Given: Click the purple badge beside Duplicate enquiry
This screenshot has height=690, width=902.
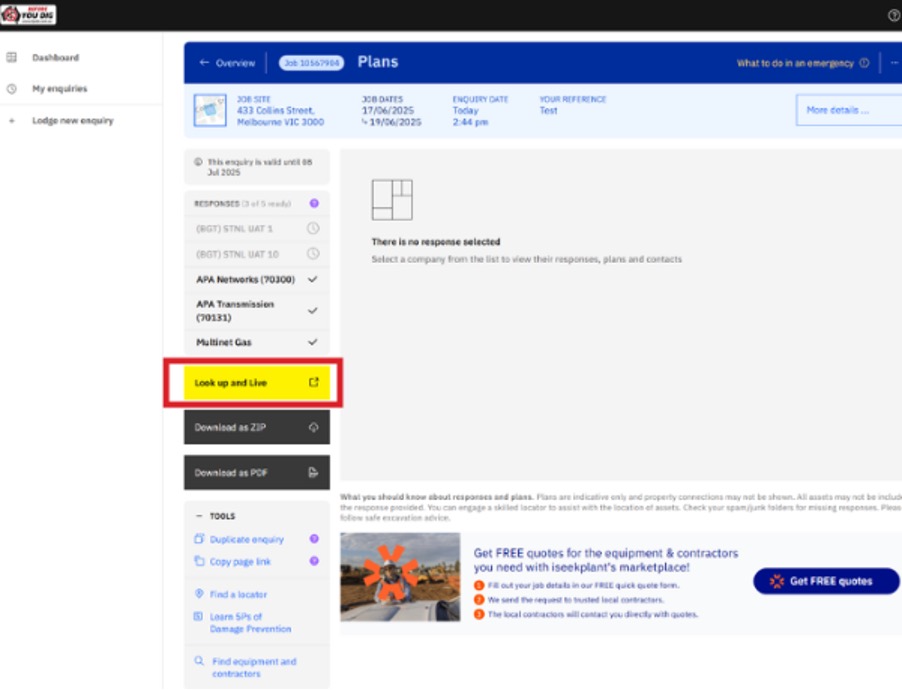Looking at the screenshot, I should tap(314, 539).
